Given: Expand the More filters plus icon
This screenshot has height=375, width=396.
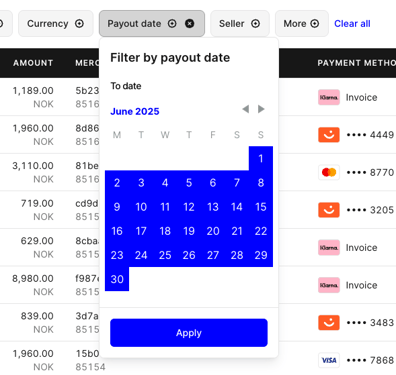Looking at the screenshot, I should click(315, 24).
